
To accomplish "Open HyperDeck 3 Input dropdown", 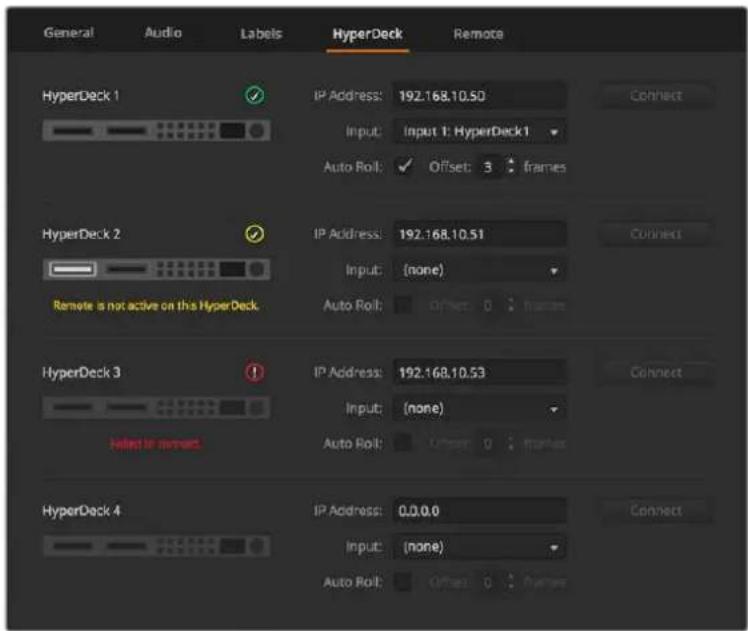I will tap(479, 408).
